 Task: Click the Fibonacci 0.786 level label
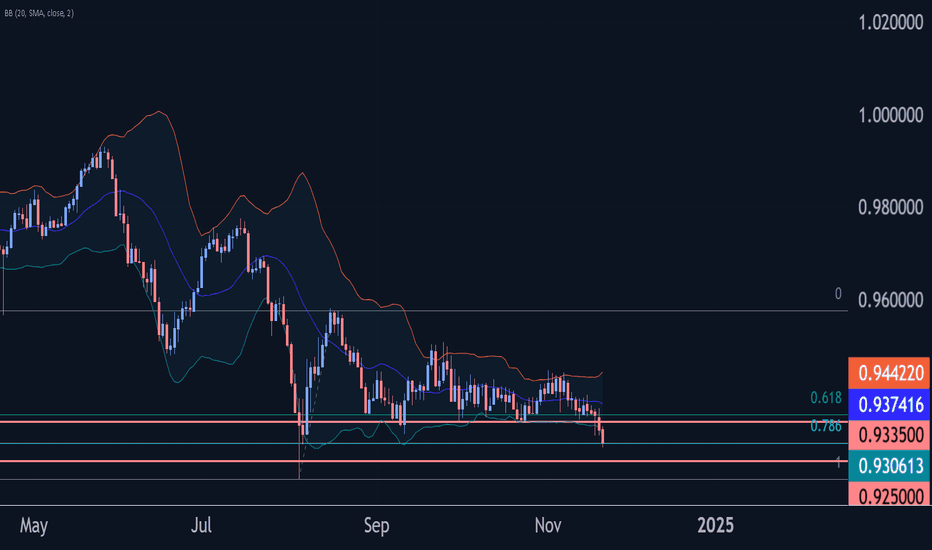click(826, 426)
